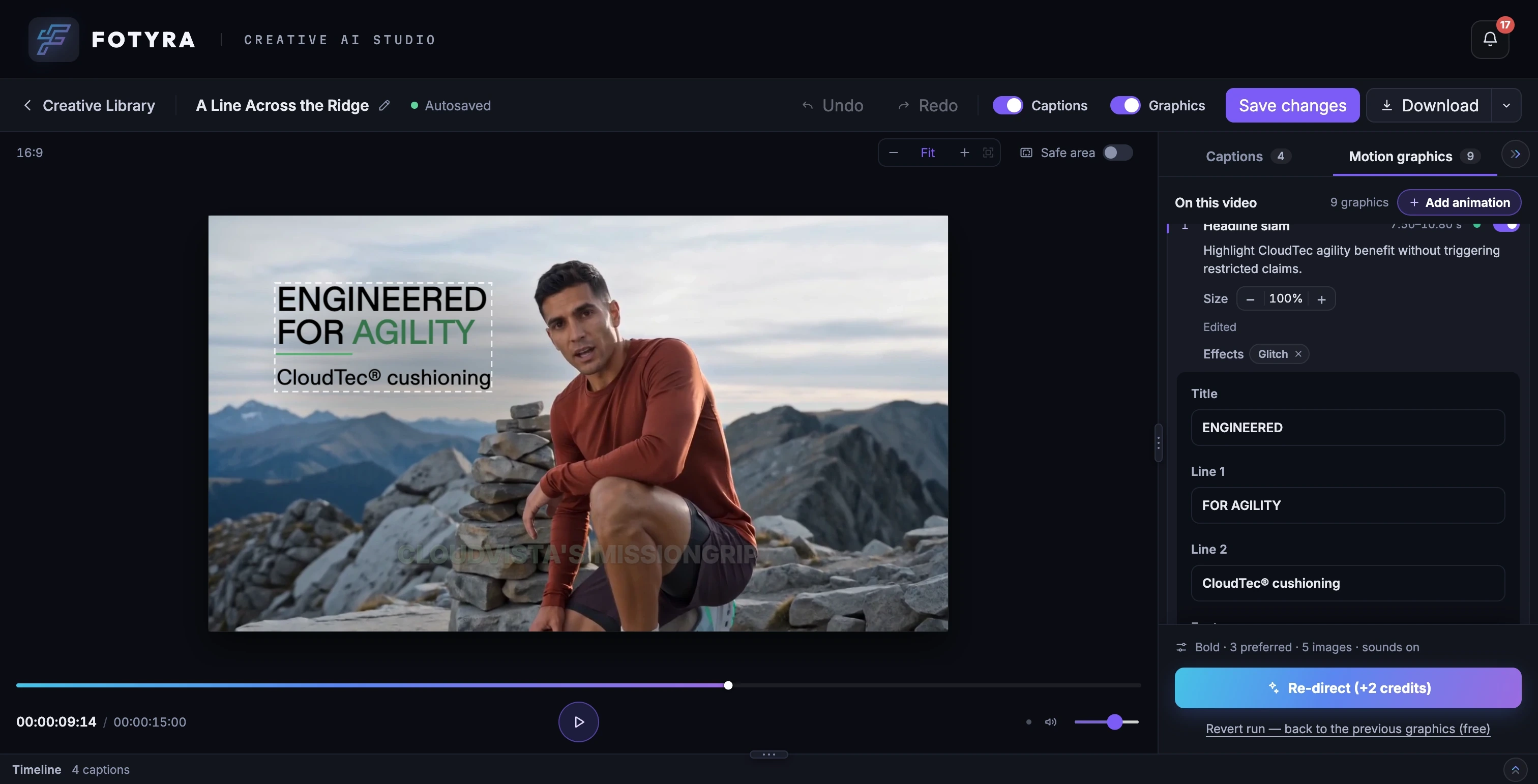This screenshot has width=1538, height=784.
Task: Zoom in the preview with plus
Action: point(964,153)
